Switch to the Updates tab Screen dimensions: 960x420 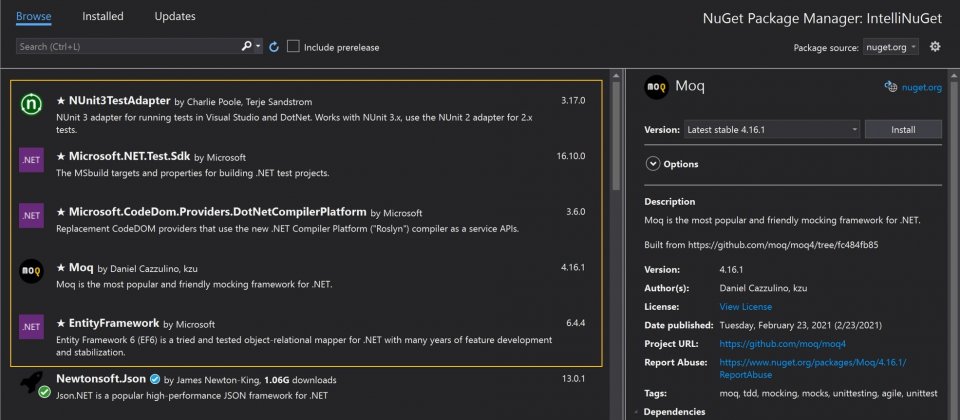[175, 17]
